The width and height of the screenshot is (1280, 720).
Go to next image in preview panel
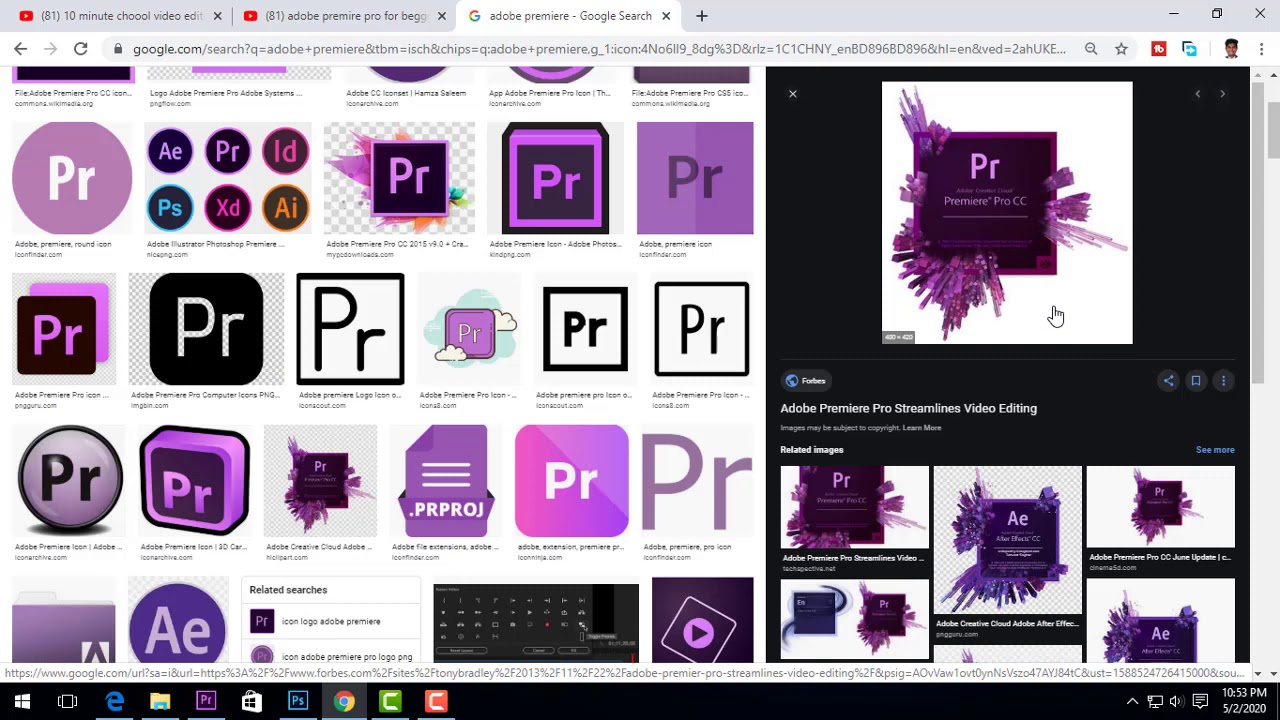1222,94
